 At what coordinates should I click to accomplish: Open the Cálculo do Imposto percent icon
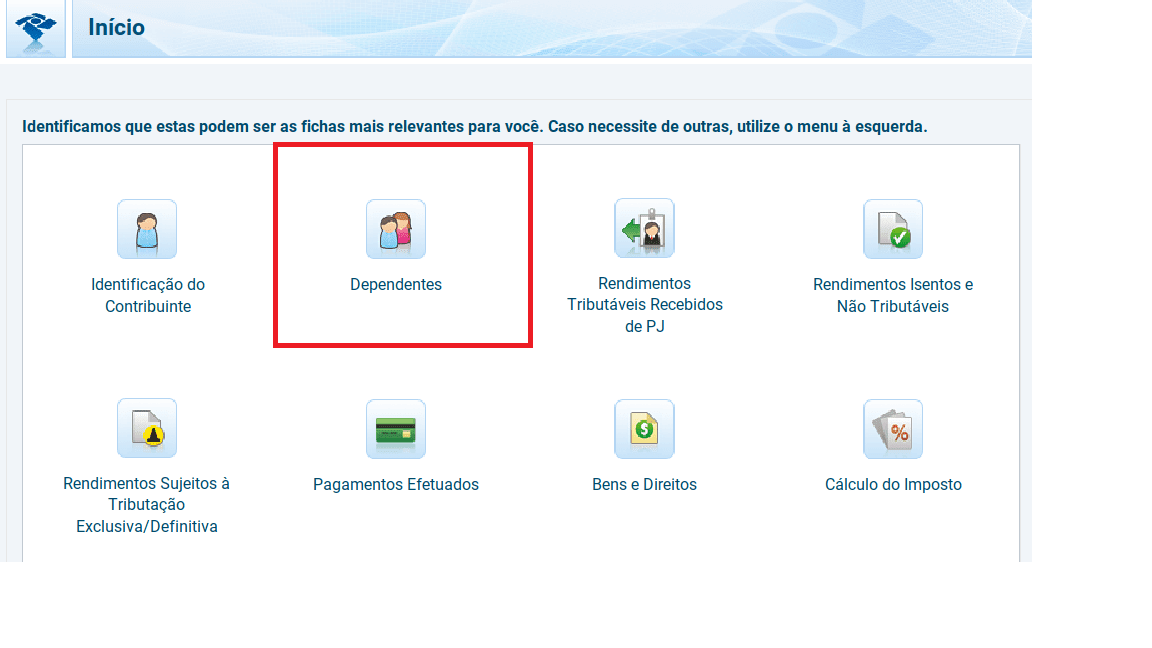(x=893, y=428)
